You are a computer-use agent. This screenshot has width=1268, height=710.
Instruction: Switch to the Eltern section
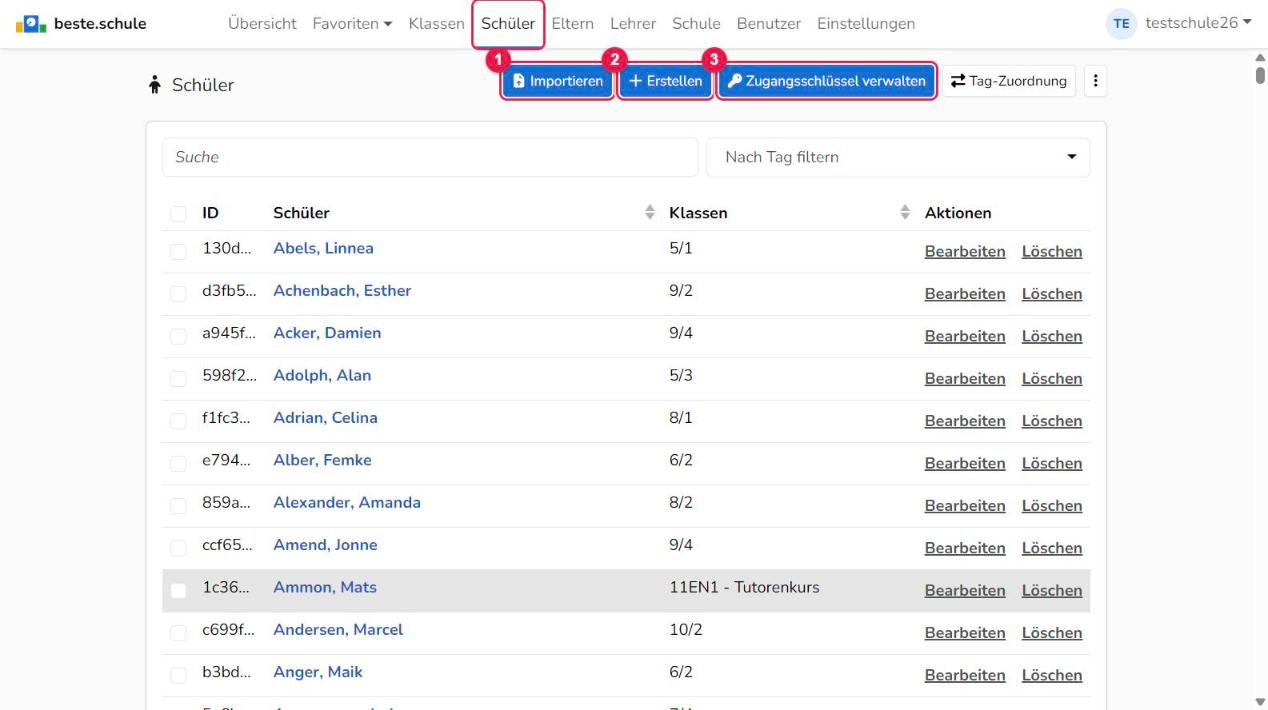(573, 23)
